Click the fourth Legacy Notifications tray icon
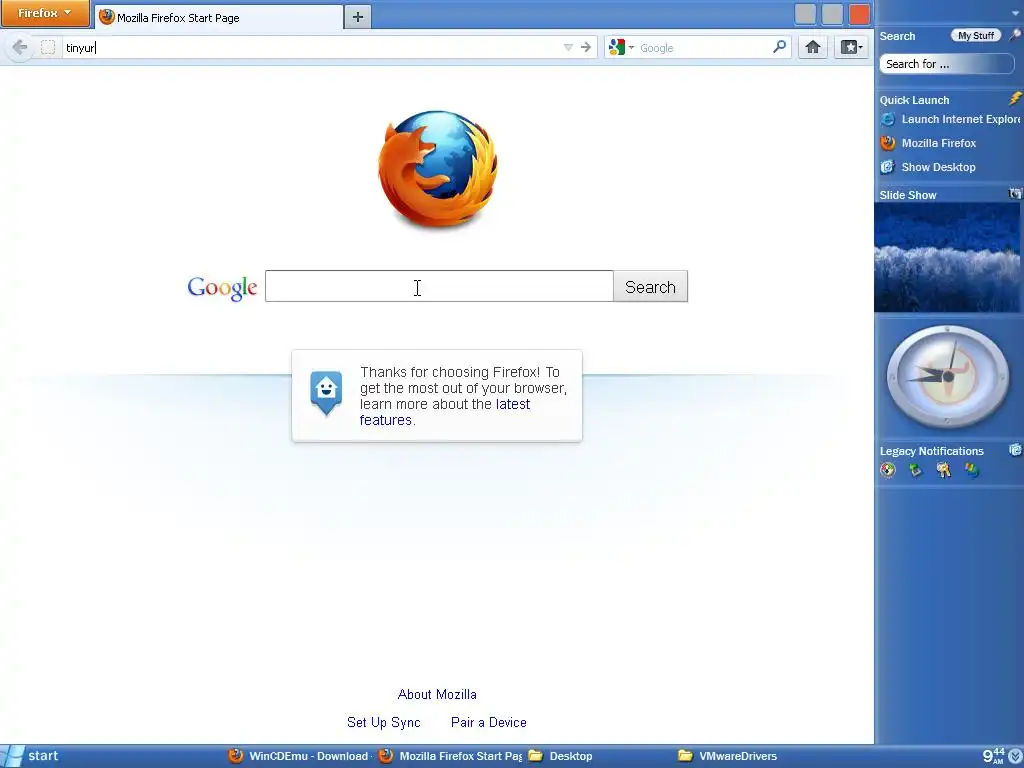Image resolution: width=1024 pixels, height=768 pixels. coord(972,470)
